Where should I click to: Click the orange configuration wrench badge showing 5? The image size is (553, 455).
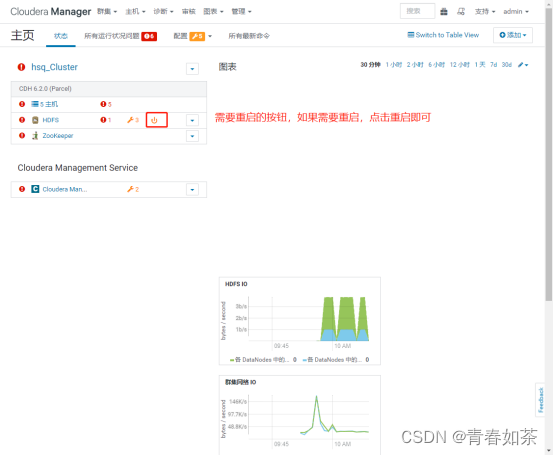click(x=197, y=36)
